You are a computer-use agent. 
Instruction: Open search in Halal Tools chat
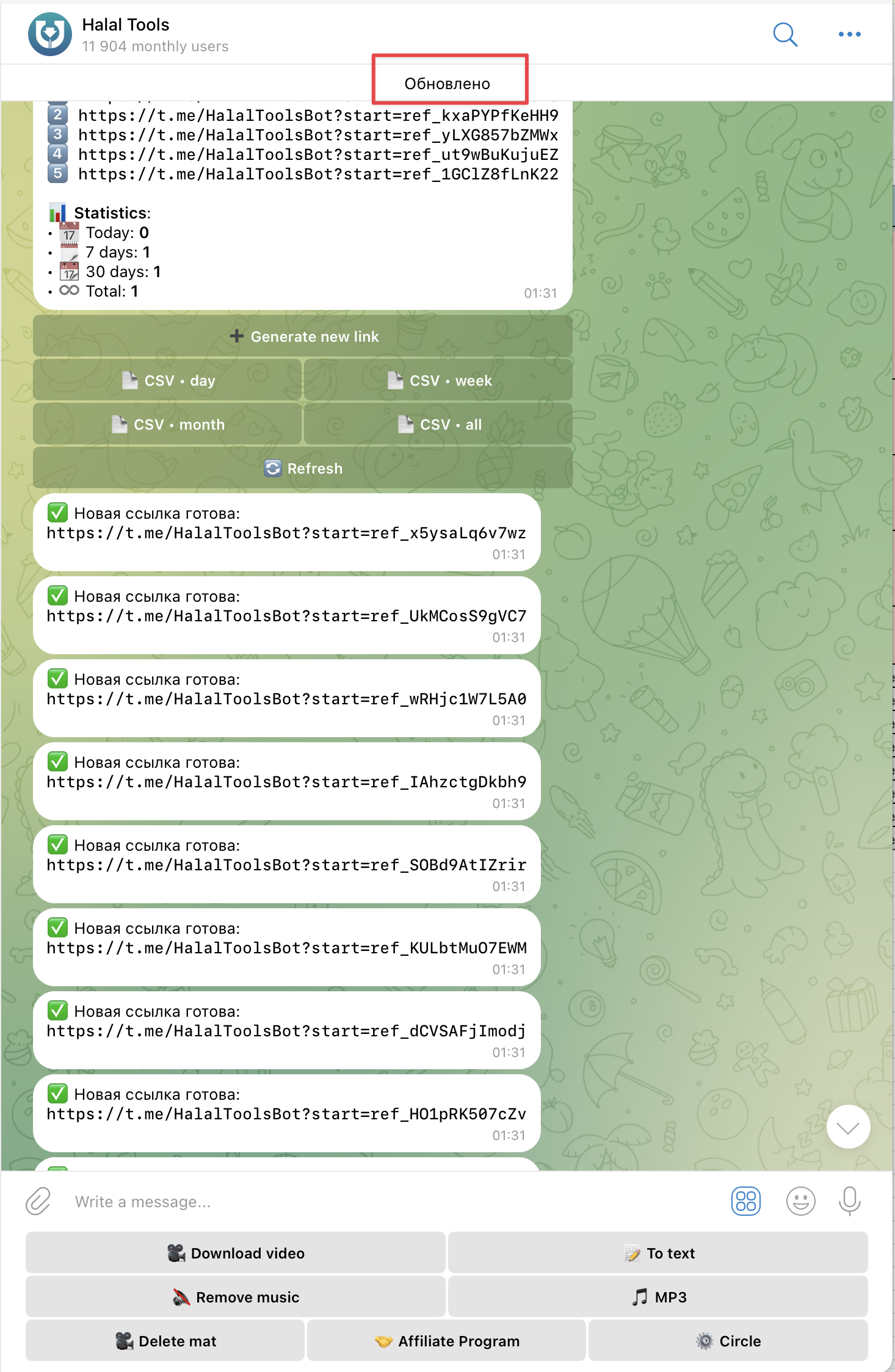tap(785, 35)
